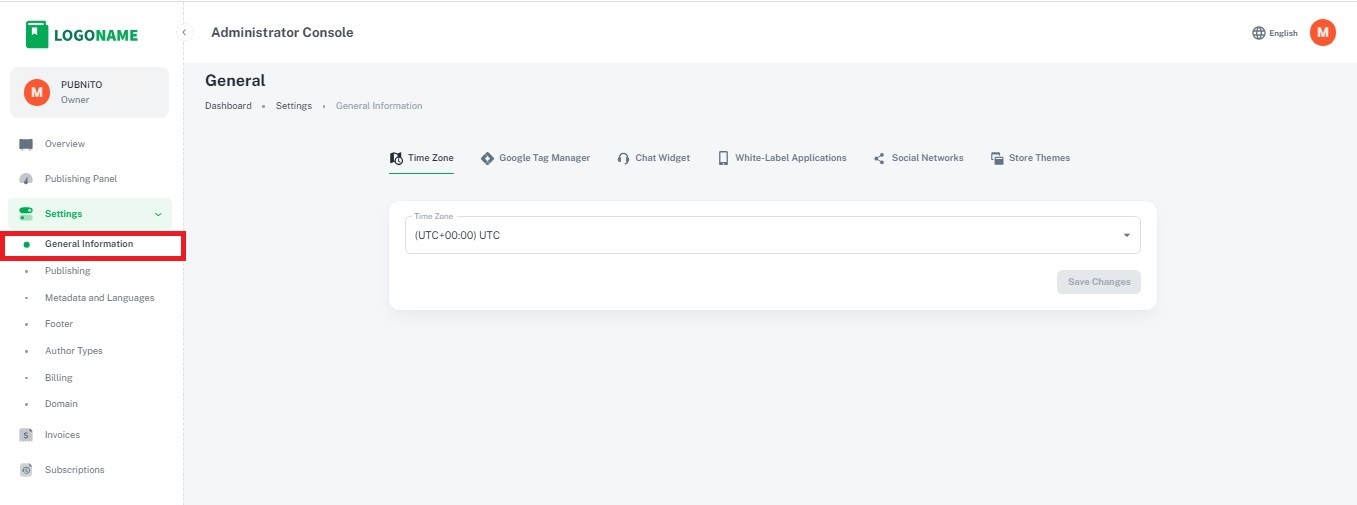The height and width of the screenshot is (505, 1357).
Task: Switch to the Chat Widget tab
Action: (653, 158)
